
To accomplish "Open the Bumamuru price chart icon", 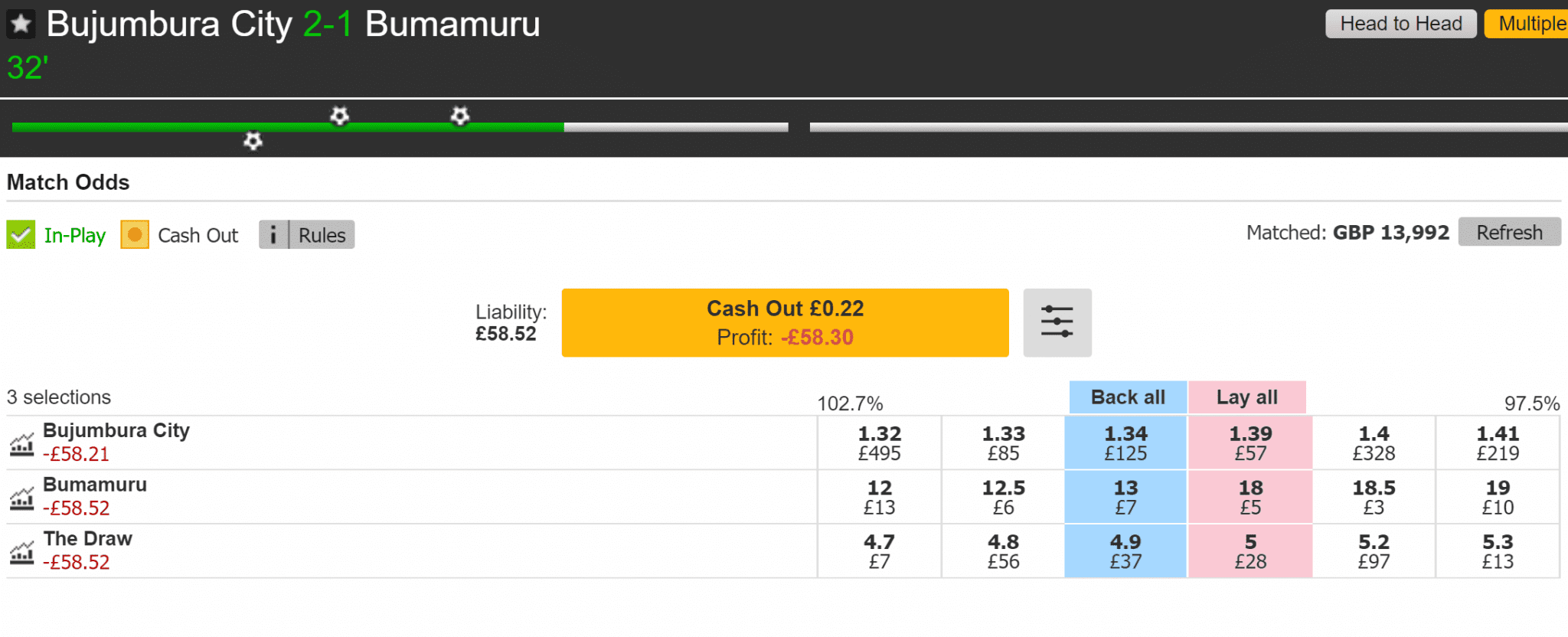I will point(21,498).
